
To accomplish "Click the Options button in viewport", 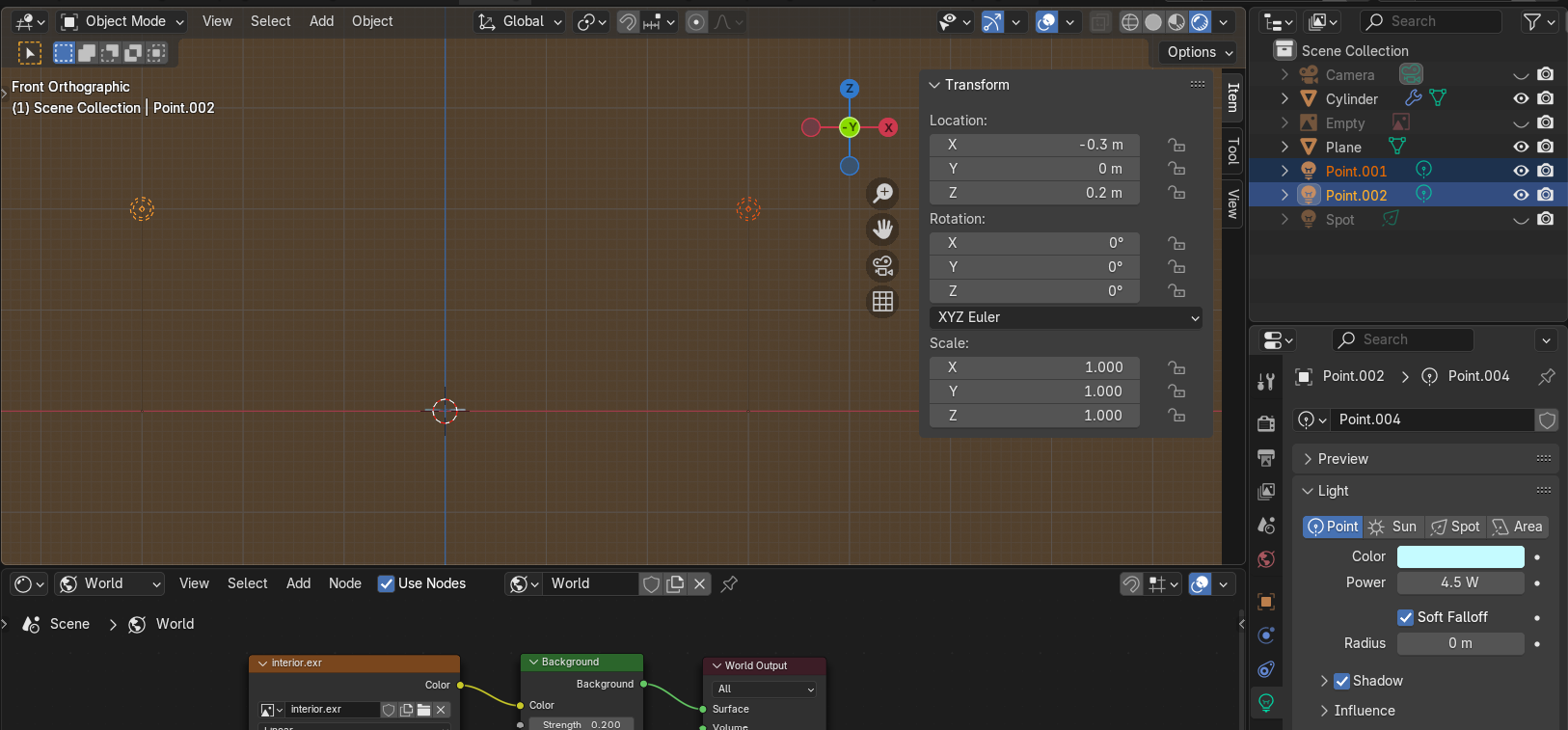I will (x=1200, y=52).
